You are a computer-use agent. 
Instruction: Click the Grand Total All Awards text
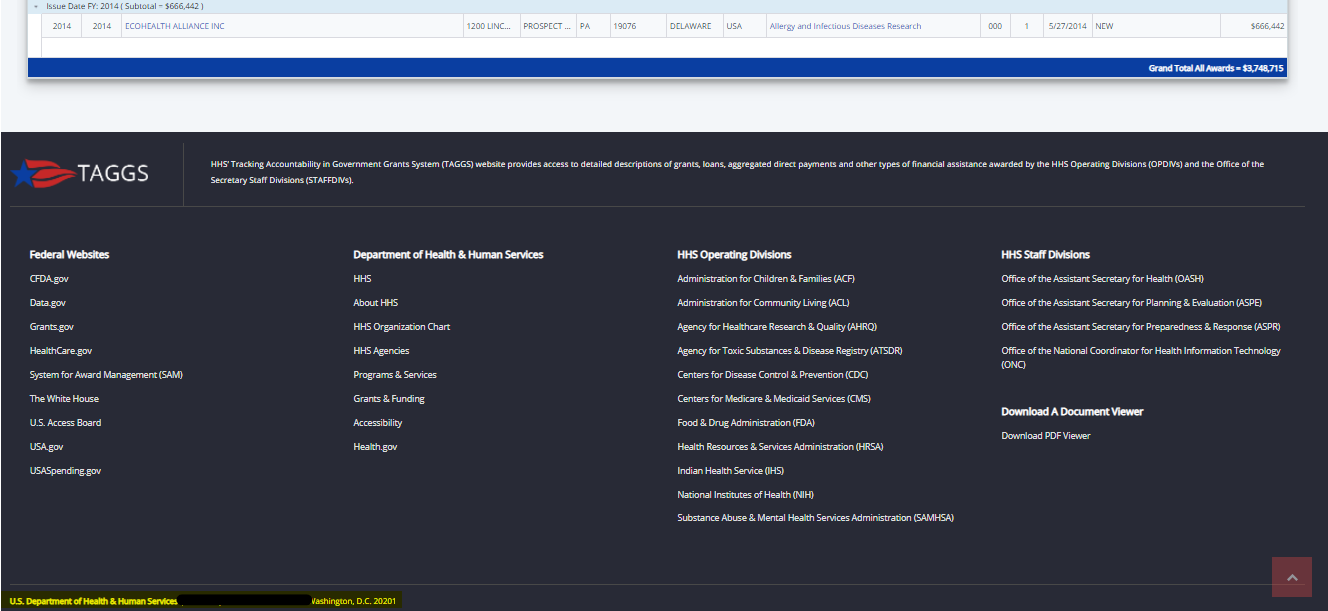(x=1216, y=69)
